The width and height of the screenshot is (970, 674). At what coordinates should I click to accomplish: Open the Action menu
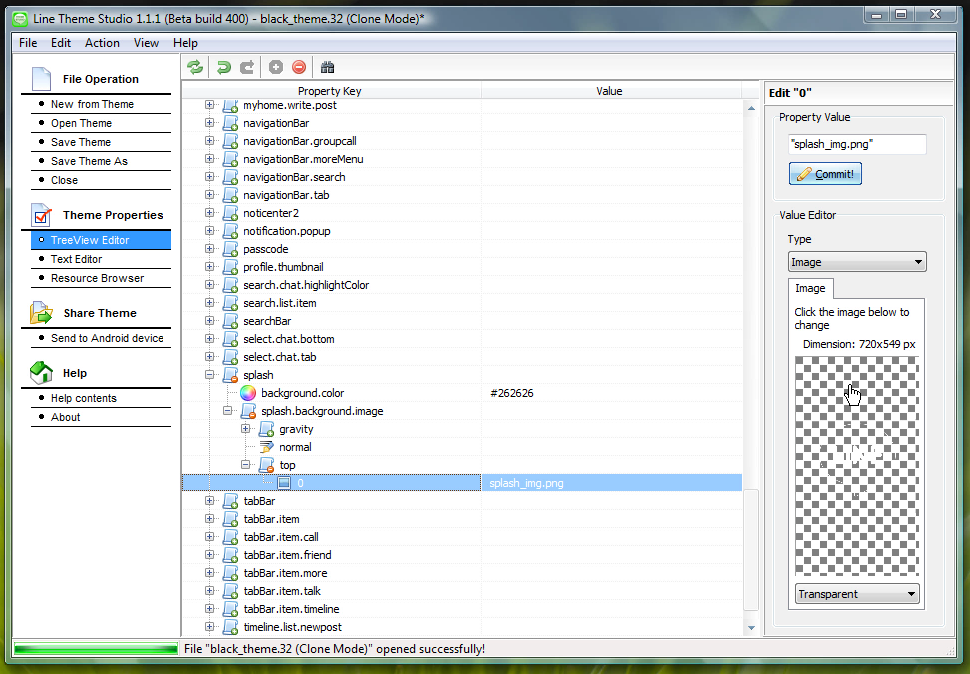pyautogui.click(x=102, y=43)
